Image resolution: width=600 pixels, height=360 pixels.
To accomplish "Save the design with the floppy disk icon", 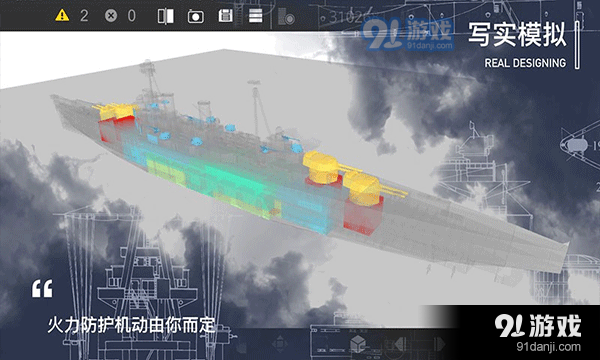I will pos(225,16).
